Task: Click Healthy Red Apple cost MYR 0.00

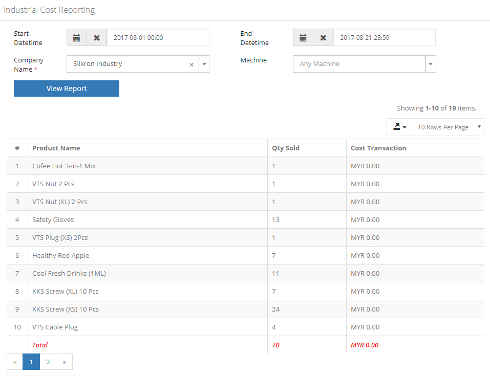Action: point(365,256)
